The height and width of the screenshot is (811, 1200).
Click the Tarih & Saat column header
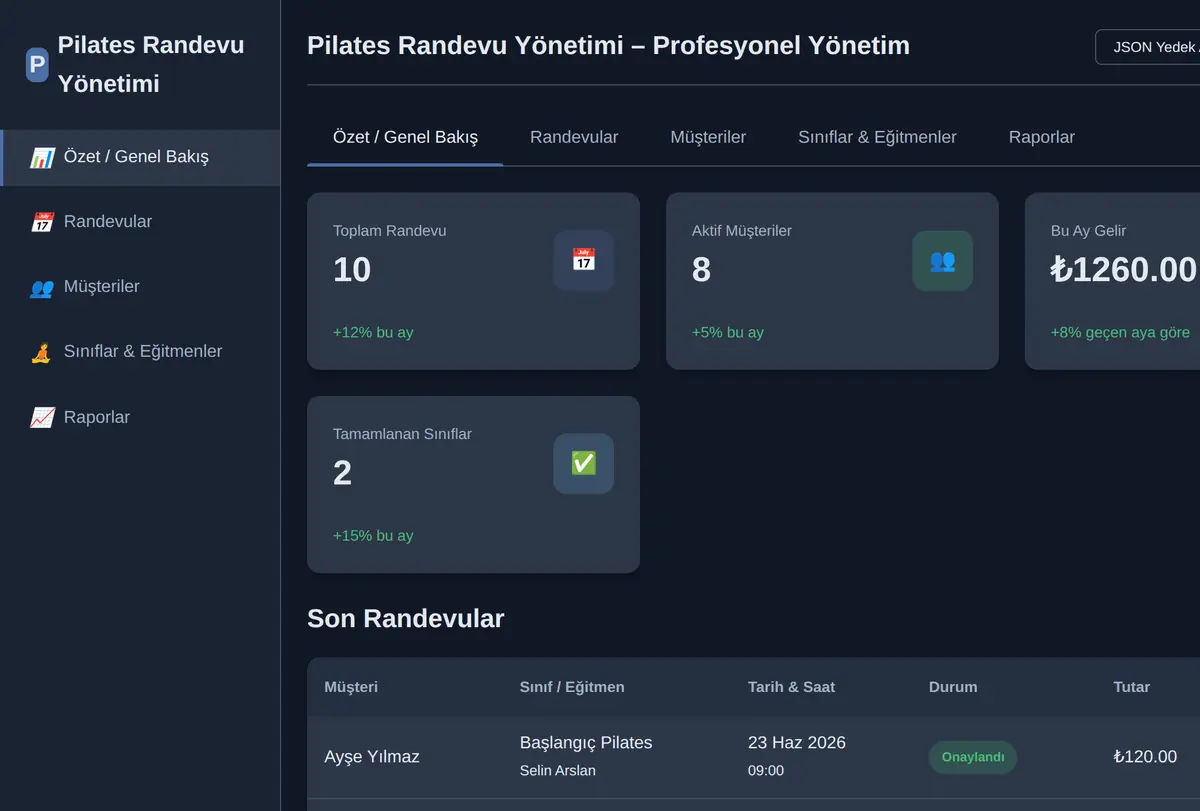click(791, 687)
